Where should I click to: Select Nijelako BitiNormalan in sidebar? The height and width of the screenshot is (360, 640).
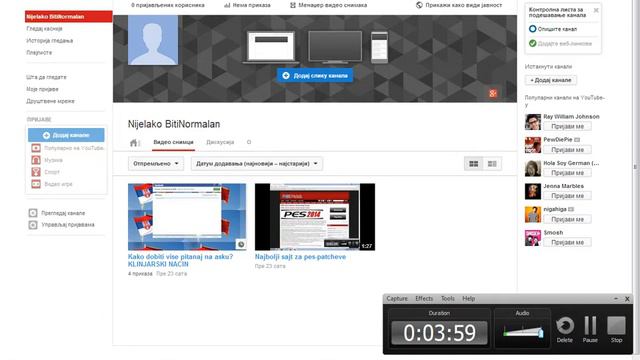click(69, 17)
